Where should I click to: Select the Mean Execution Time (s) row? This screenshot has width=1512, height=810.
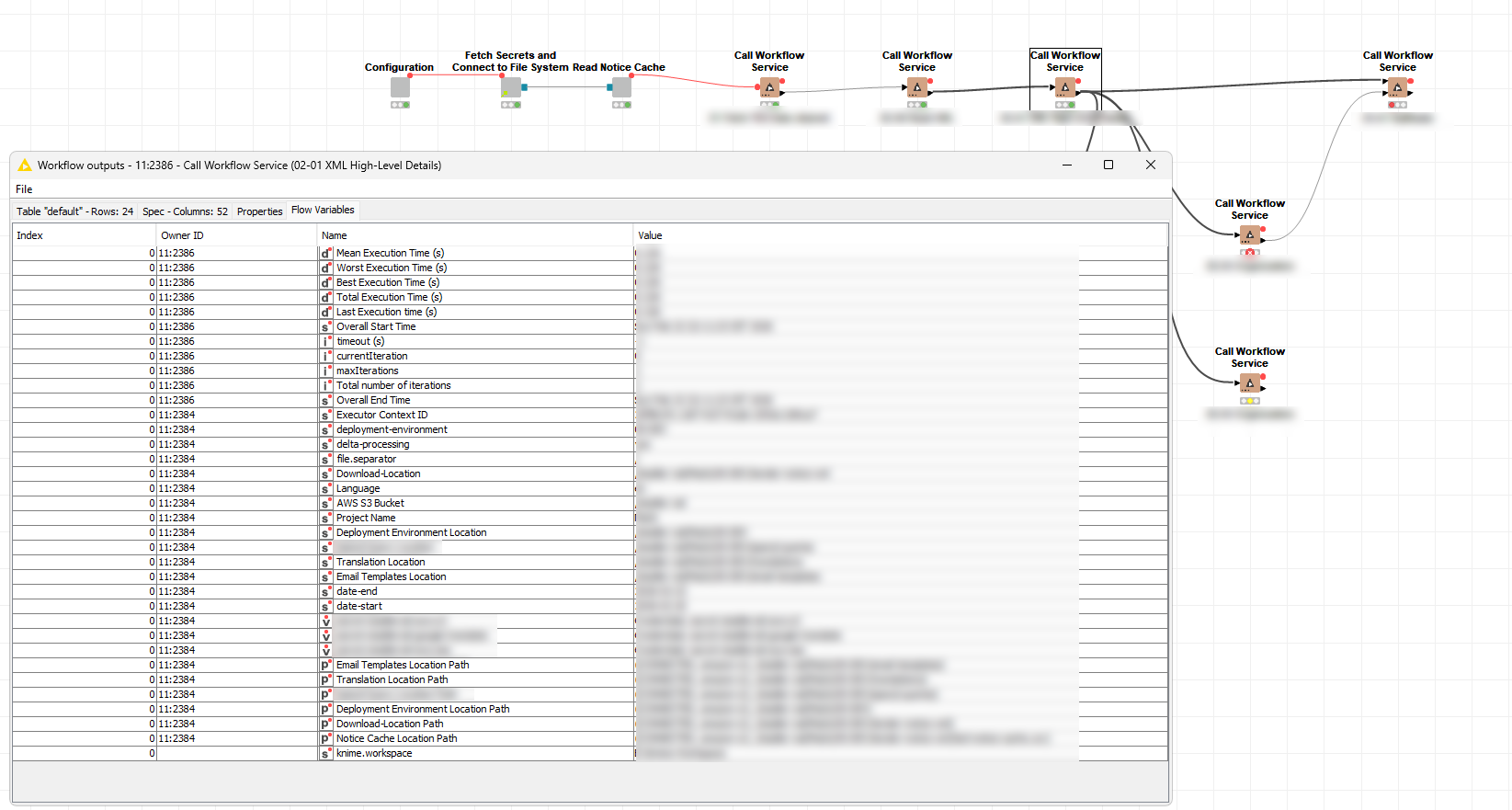[x=390, y=253]
